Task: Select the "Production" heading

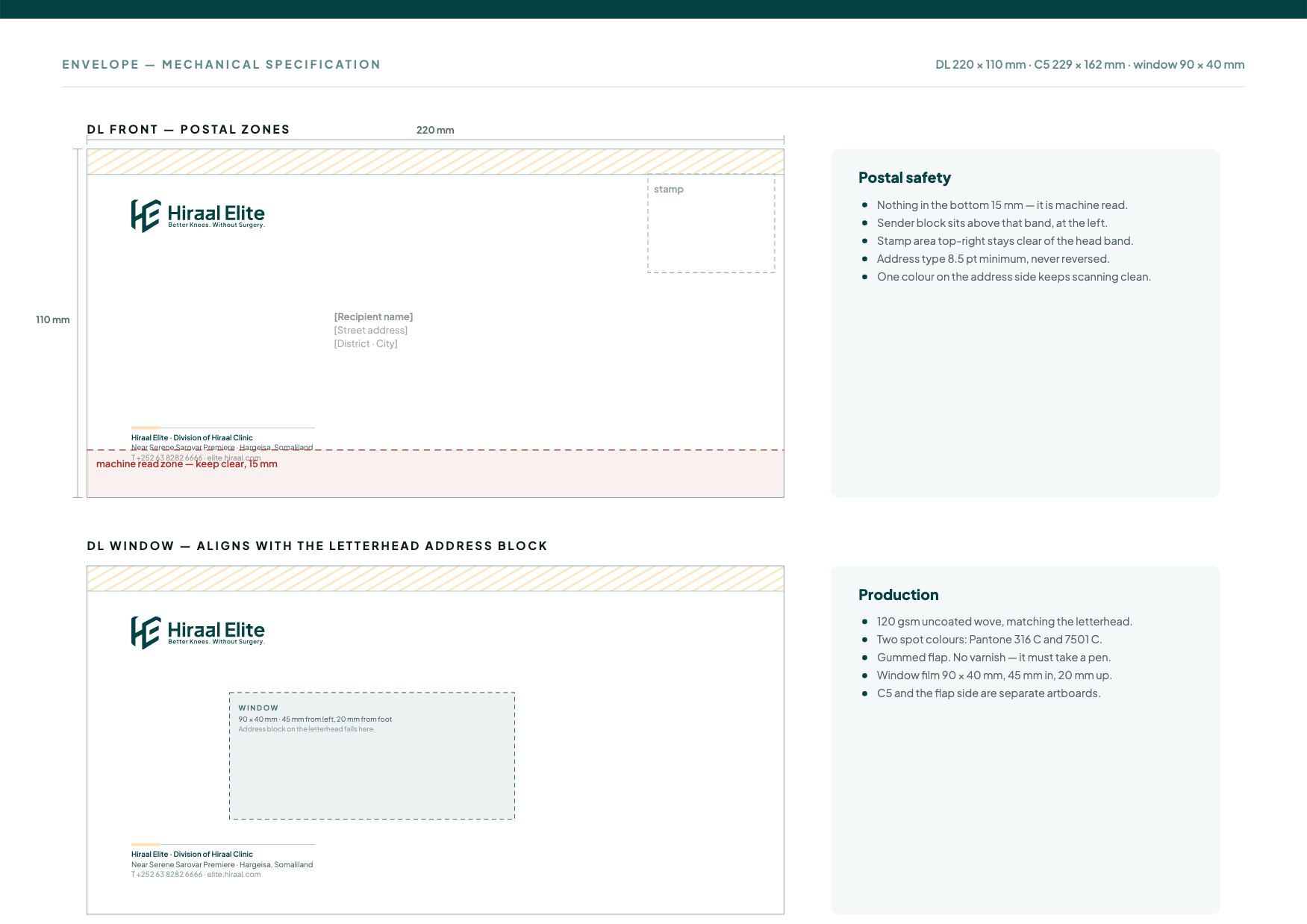Action: (x=899, y=595)
